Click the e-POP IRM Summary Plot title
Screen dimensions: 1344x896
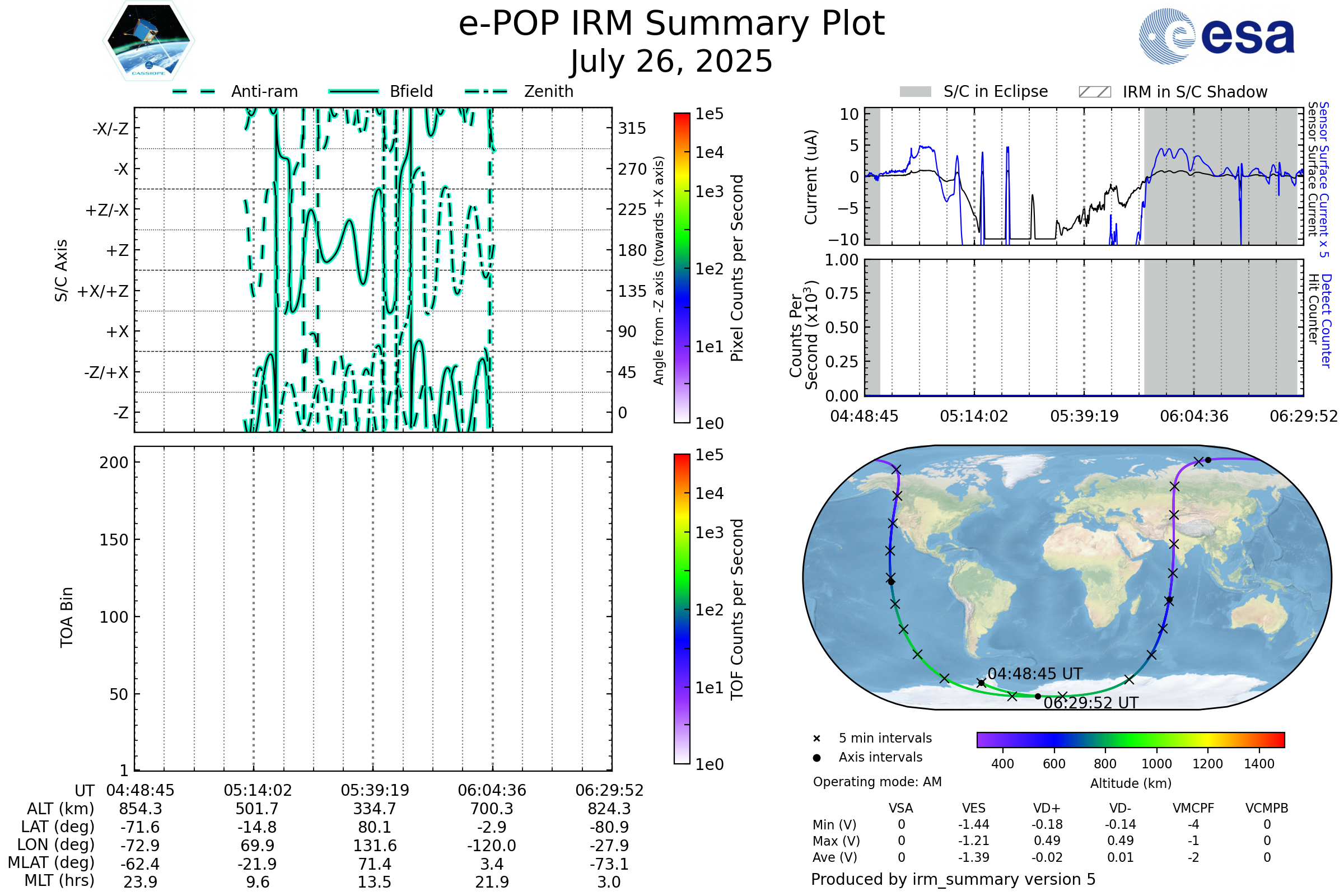click(671, 24)
